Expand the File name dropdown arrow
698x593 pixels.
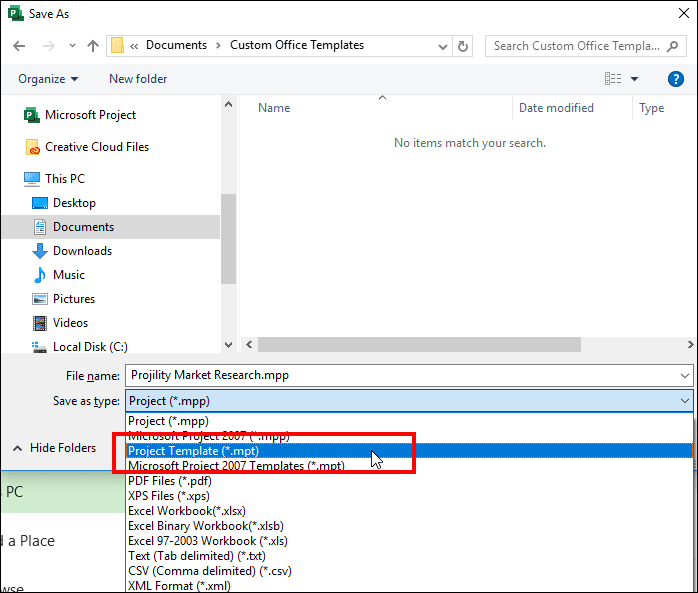tap(685, 376)
